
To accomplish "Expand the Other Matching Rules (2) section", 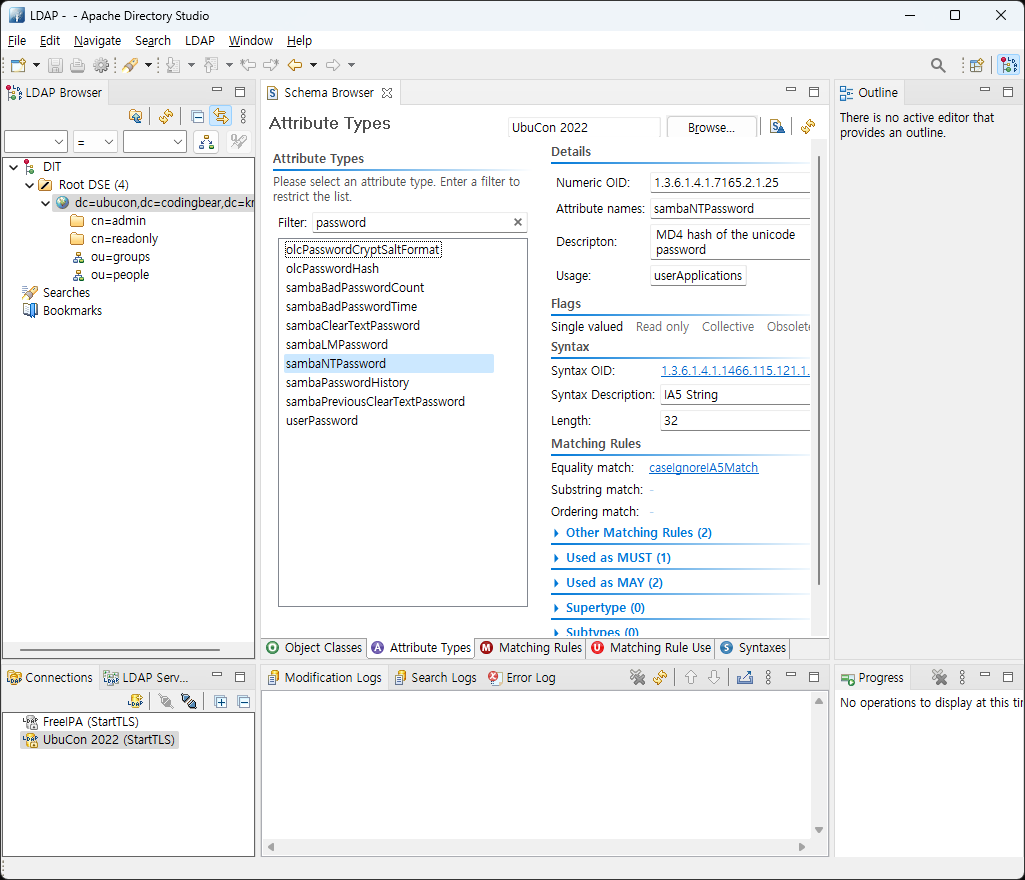I will (x=638, y=533).
